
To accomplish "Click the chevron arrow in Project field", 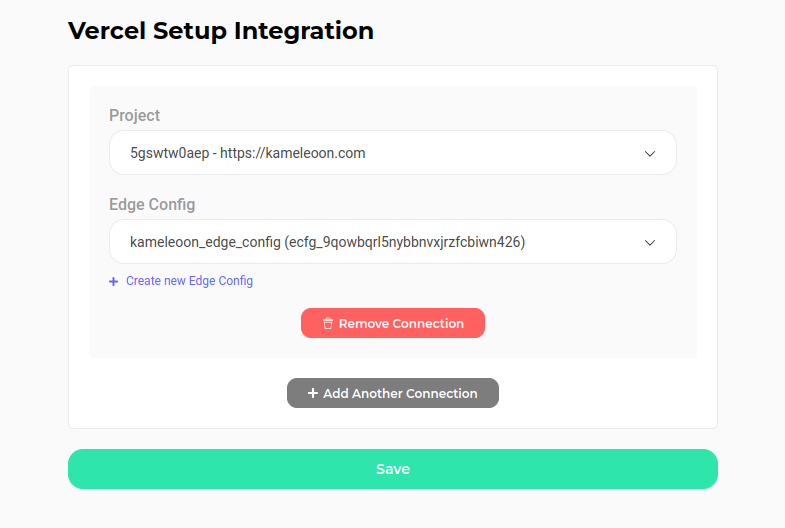I will [x=650, y=154].
